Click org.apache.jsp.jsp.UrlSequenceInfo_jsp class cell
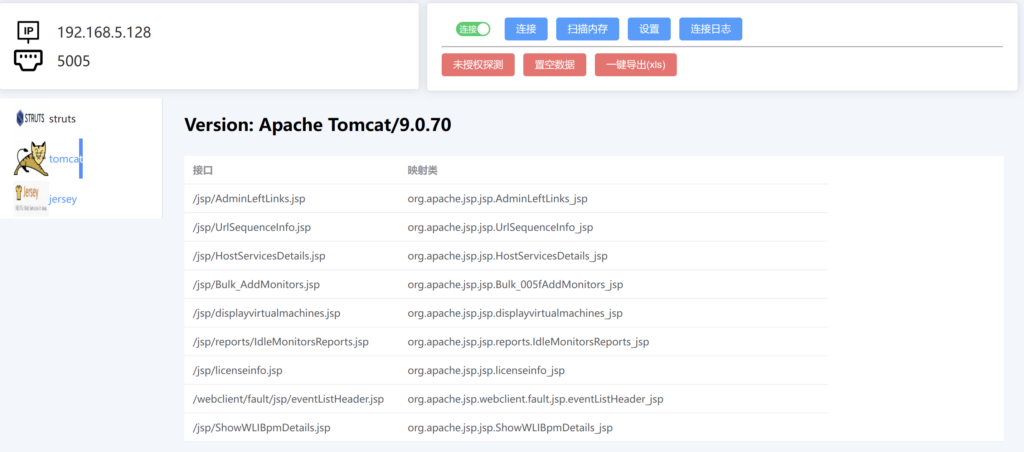This screenshot has width=1024, height=452. pyautogui.click(x=500, y=227)
